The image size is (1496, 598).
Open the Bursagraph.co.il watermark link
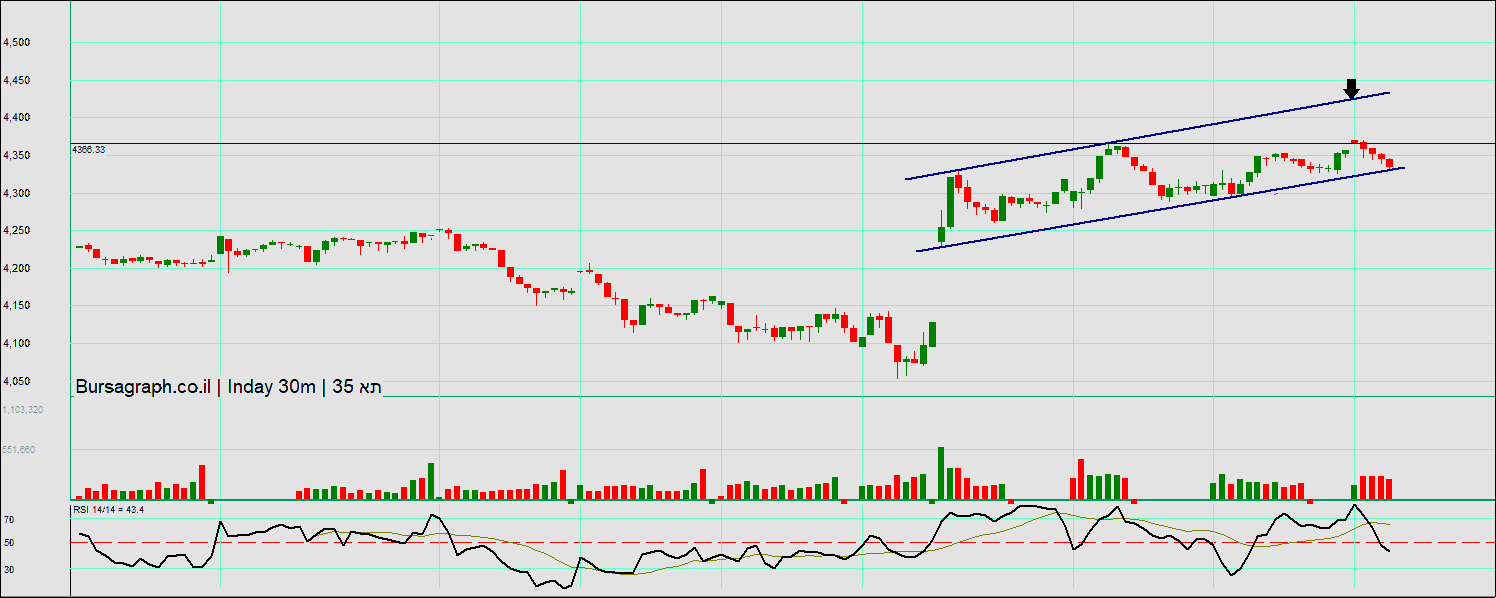[x=143, y=387]
